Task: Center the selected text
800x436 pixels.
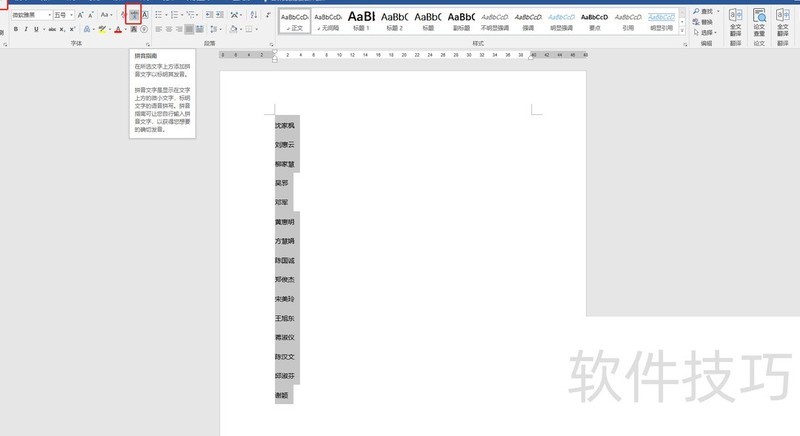Action: 169,29
